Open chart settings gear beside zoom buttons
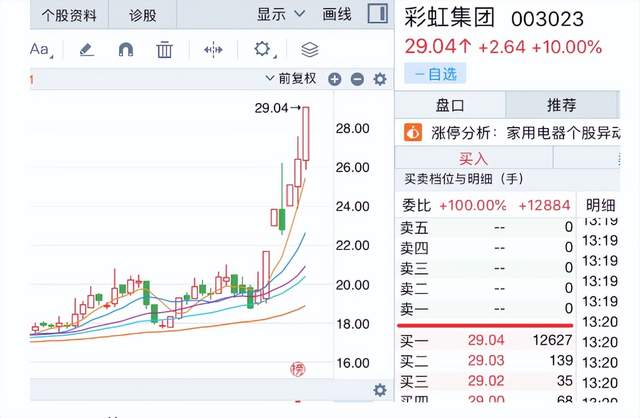This screenshot has width=640, height=418. 379,79
